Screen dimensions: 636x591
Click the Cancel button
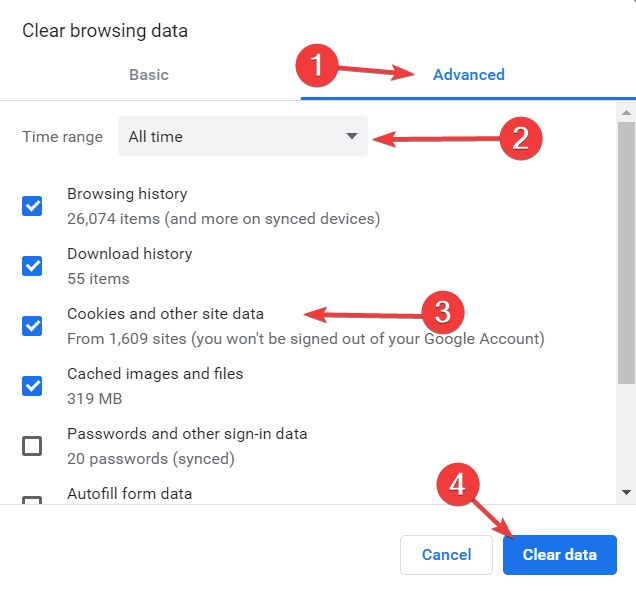click(446, 555)
